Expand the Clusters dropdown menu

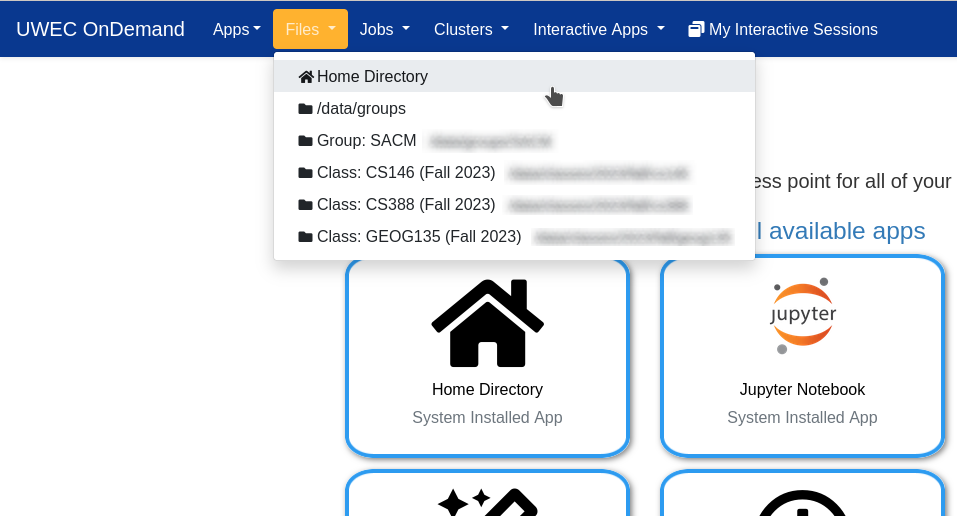point(471,30)
